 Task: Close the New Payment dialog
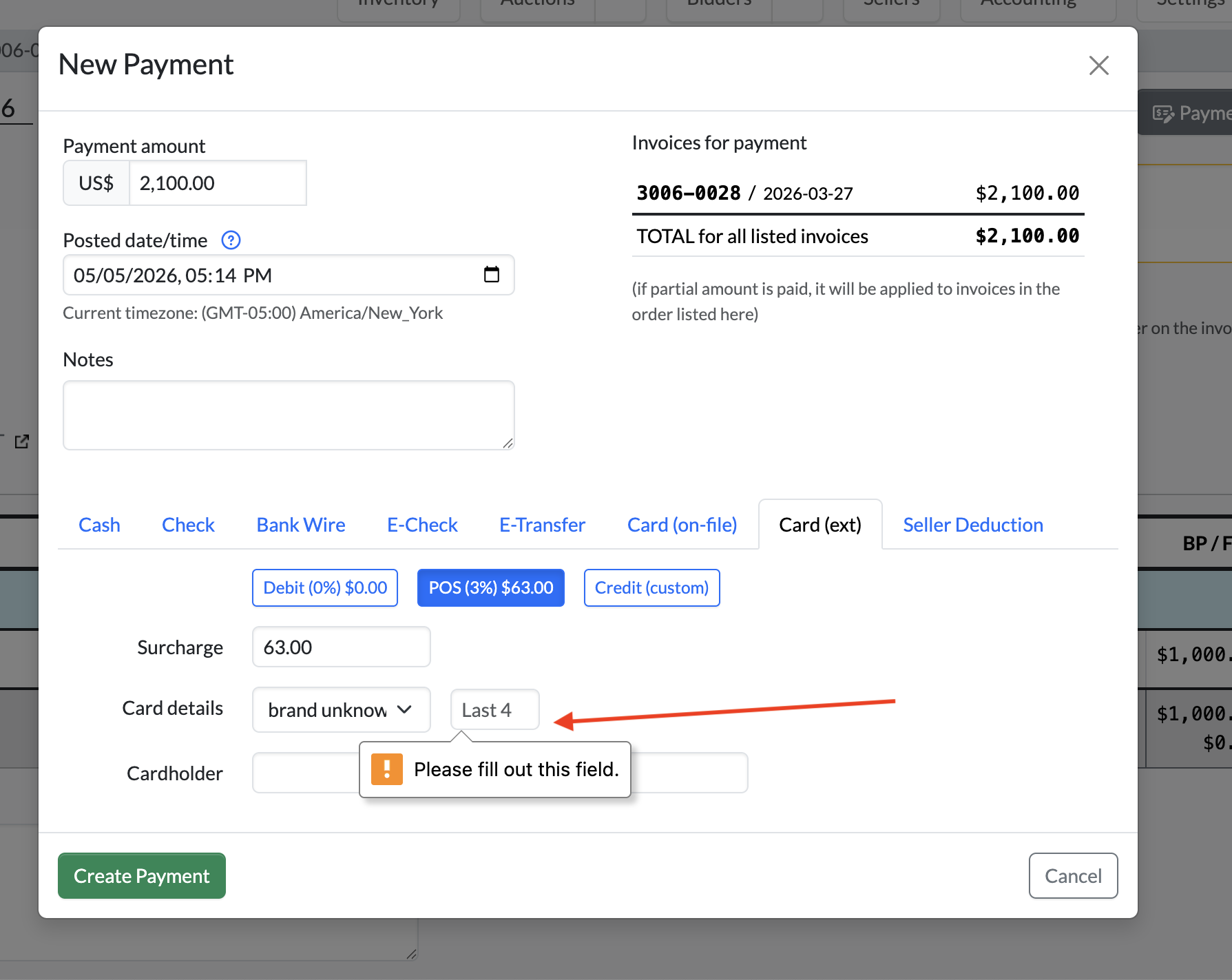[1098, 65]
